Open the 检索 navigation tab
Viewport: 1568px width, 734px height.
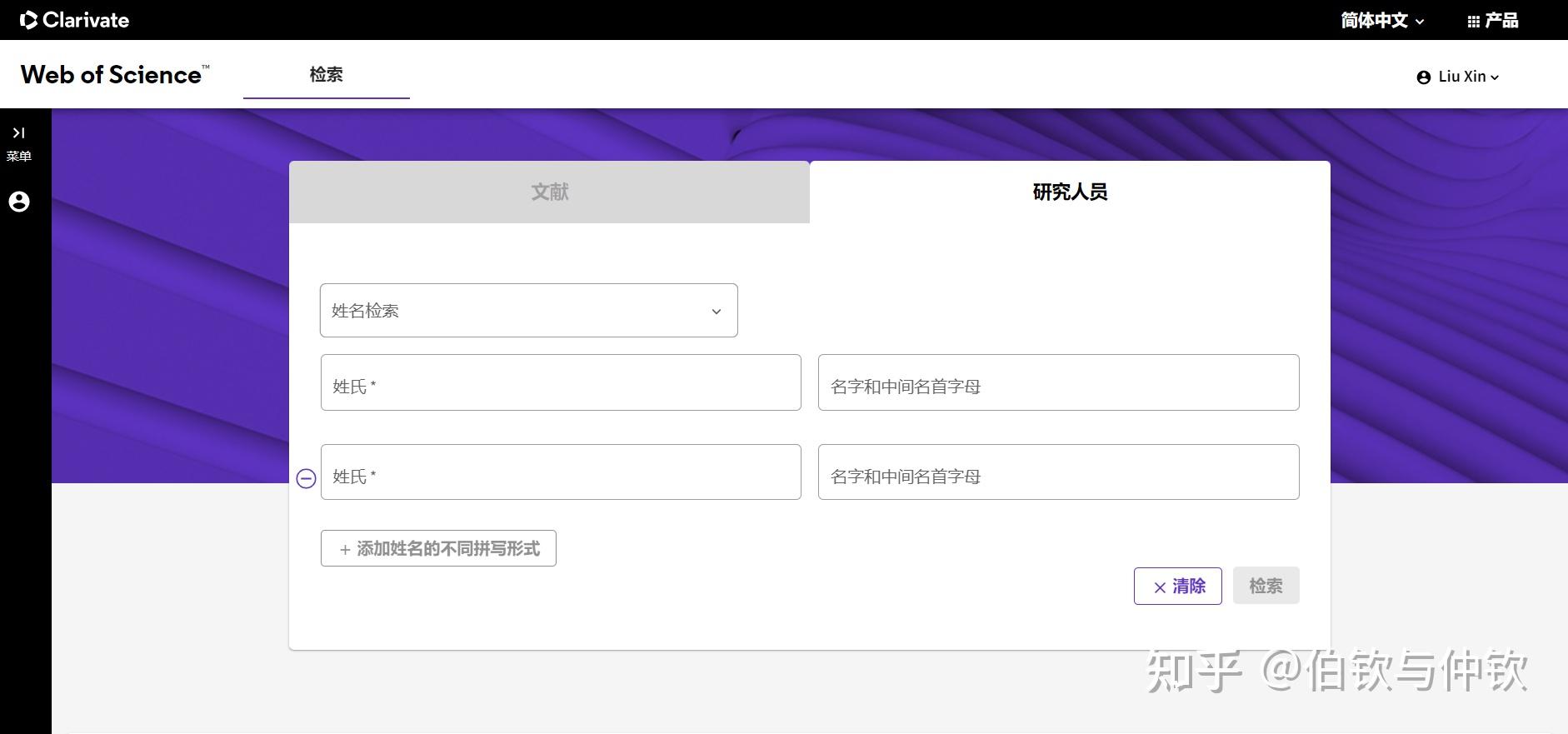[326, 75]
